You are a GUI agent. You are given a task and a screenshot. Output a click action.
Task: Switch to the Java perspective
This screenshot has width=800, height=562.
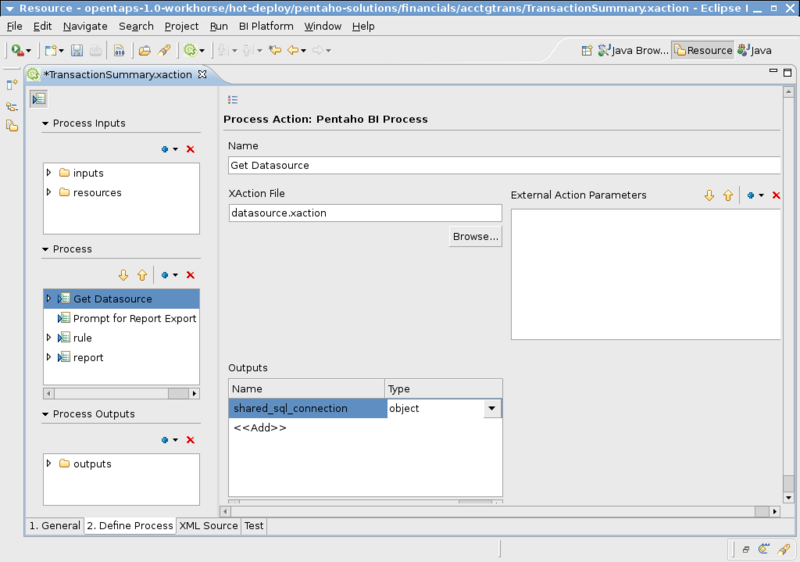755,50
